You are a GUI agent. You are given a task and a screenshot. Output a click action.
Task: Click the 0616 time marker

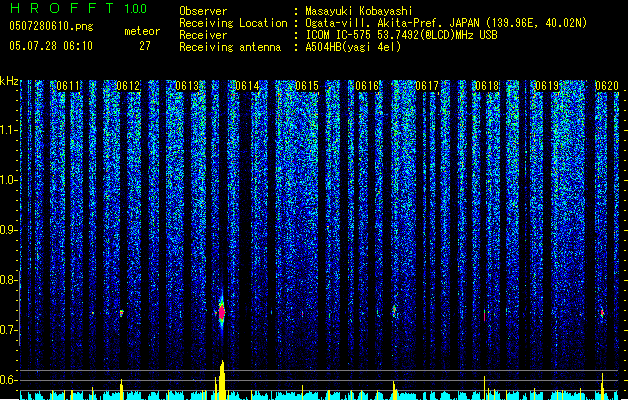point(367,86)
